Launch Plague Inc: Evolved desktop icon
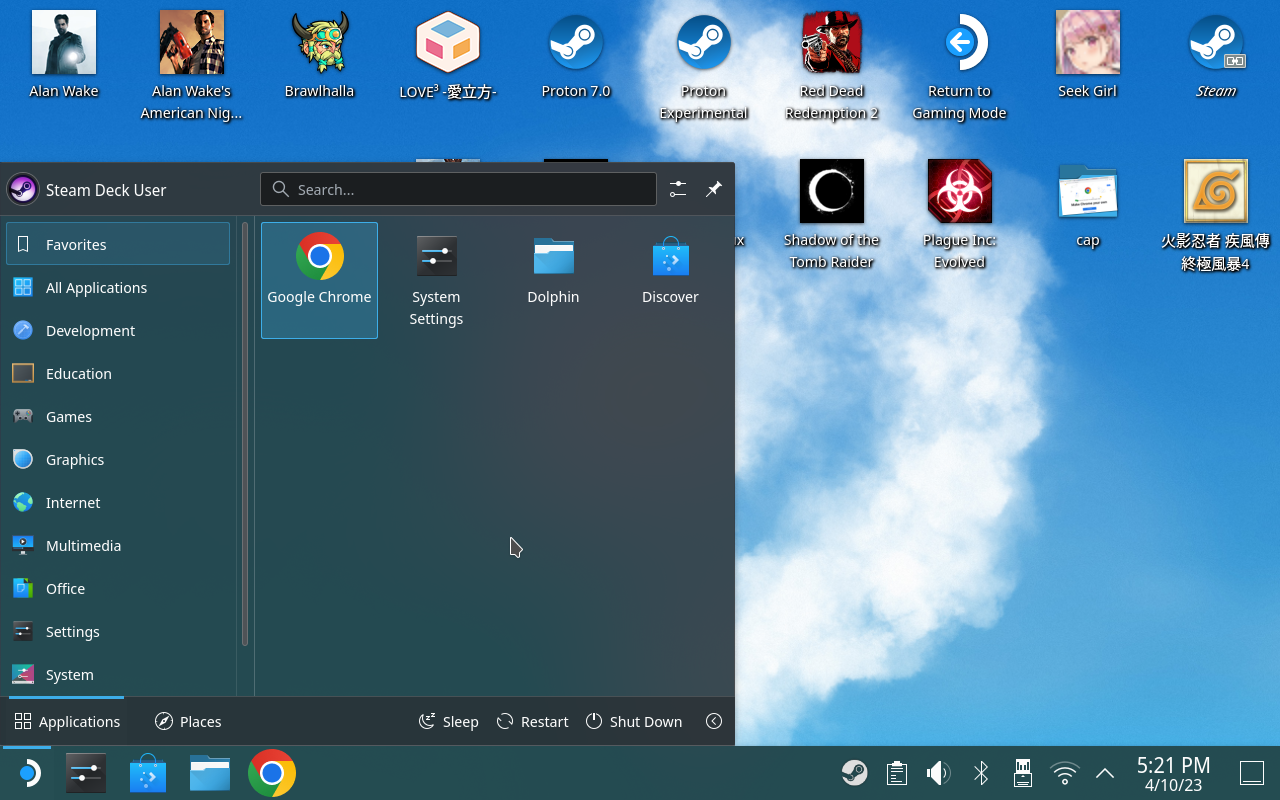Screen dimensions: 1280x800 click(x=960, y=215)
